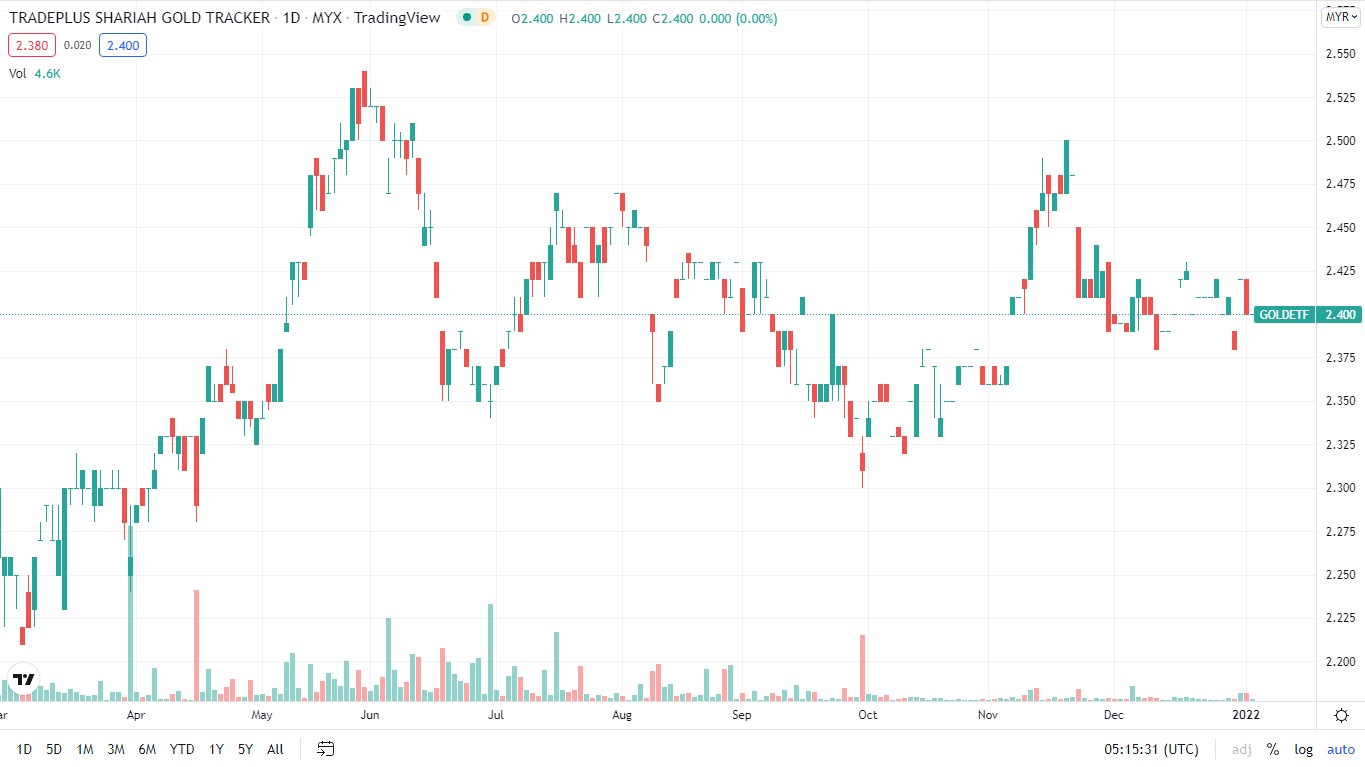Click the TradingView link in the header
This screenshot has height=767, width=1365.
pyautogui.click(x=398, y=17)
